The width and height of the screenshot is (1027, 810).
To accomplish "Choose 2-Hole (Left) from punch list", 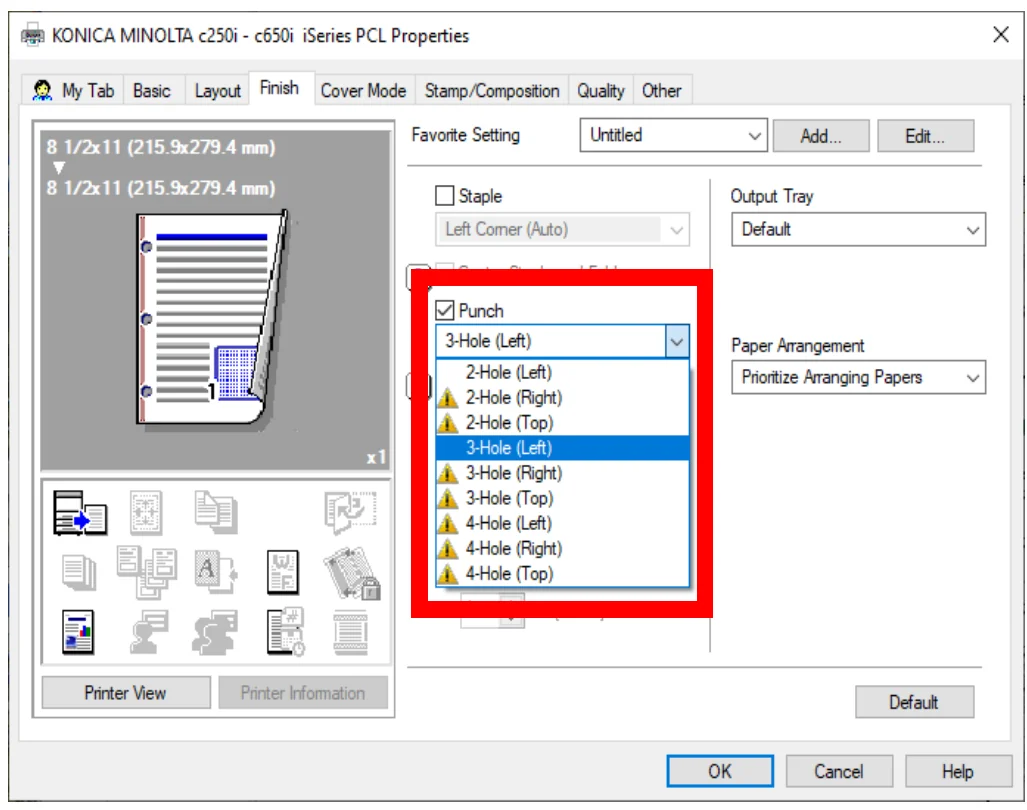I will click(x=562, y=372).
